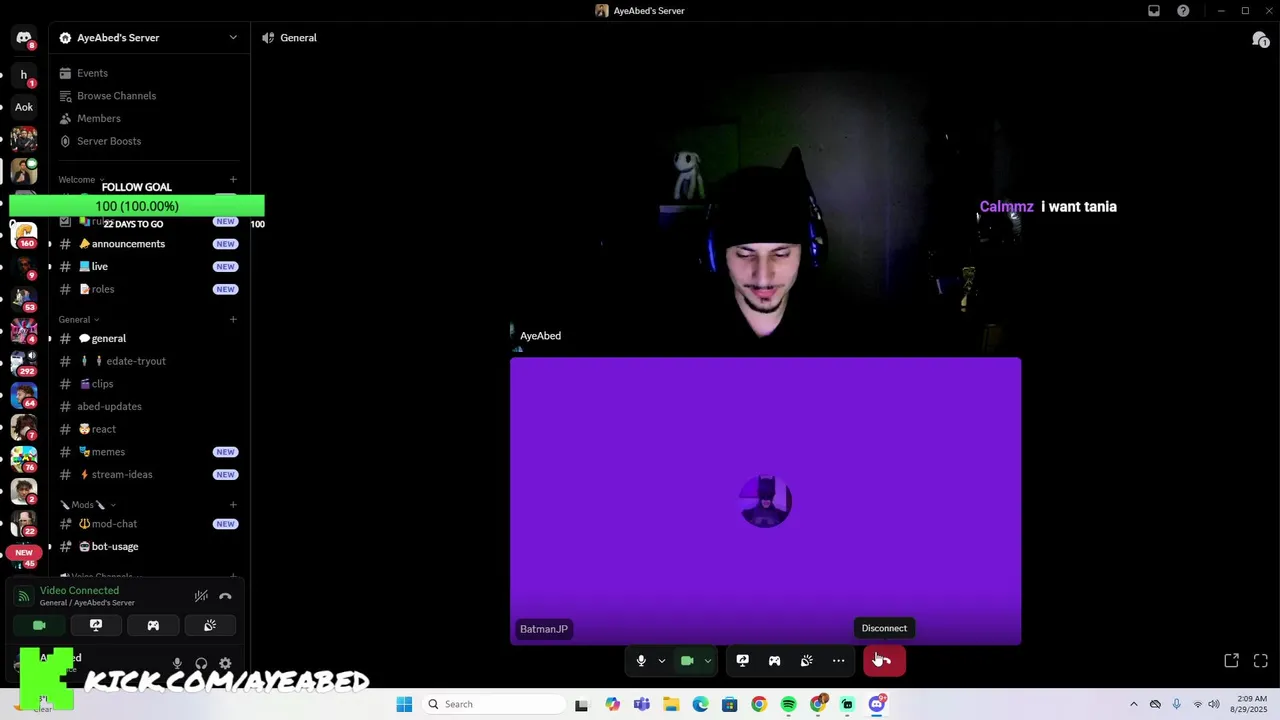Add channel to Welcome category
Screen dimensions: 1280x720
[x=233, y=180]
